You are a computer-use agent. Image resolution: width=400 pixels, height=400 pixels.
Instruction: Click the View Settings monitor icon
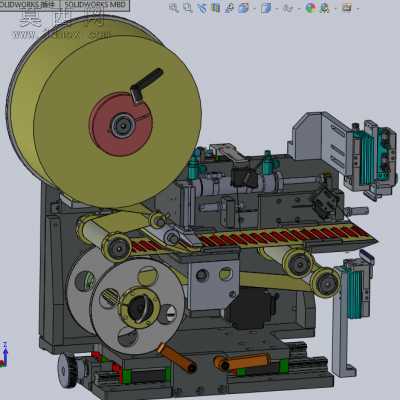[347, 7]
